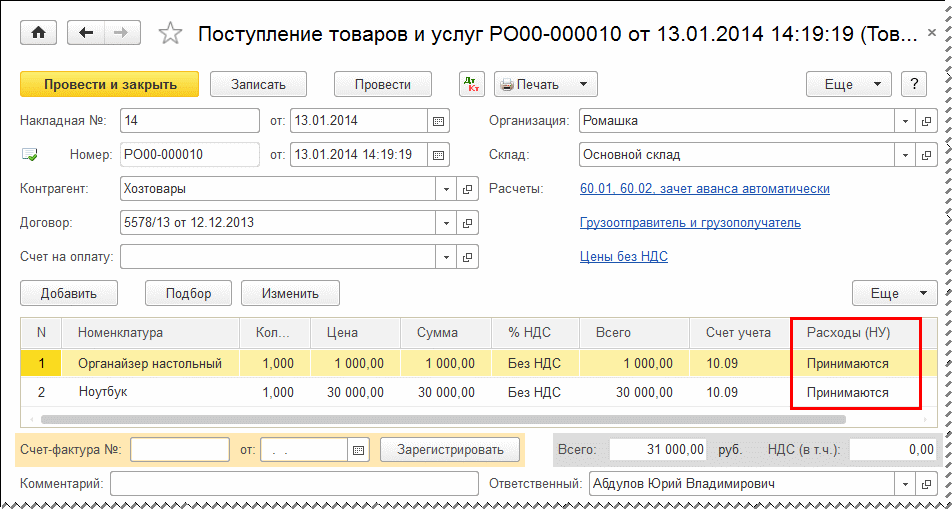Show Дт/Кт accounting entries icon
Image resolution: width=952 pixels, height=509 pixels.
click(x=472, y=85)
